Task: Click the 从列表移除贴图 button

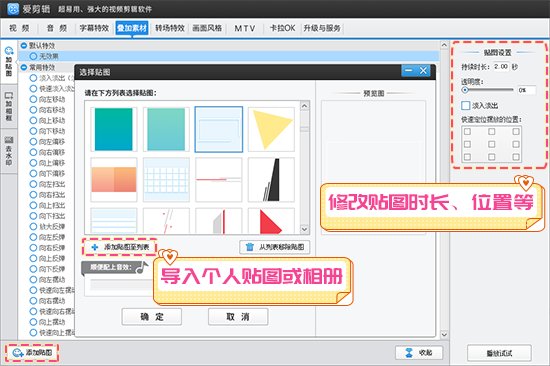Action: (275, 247)
